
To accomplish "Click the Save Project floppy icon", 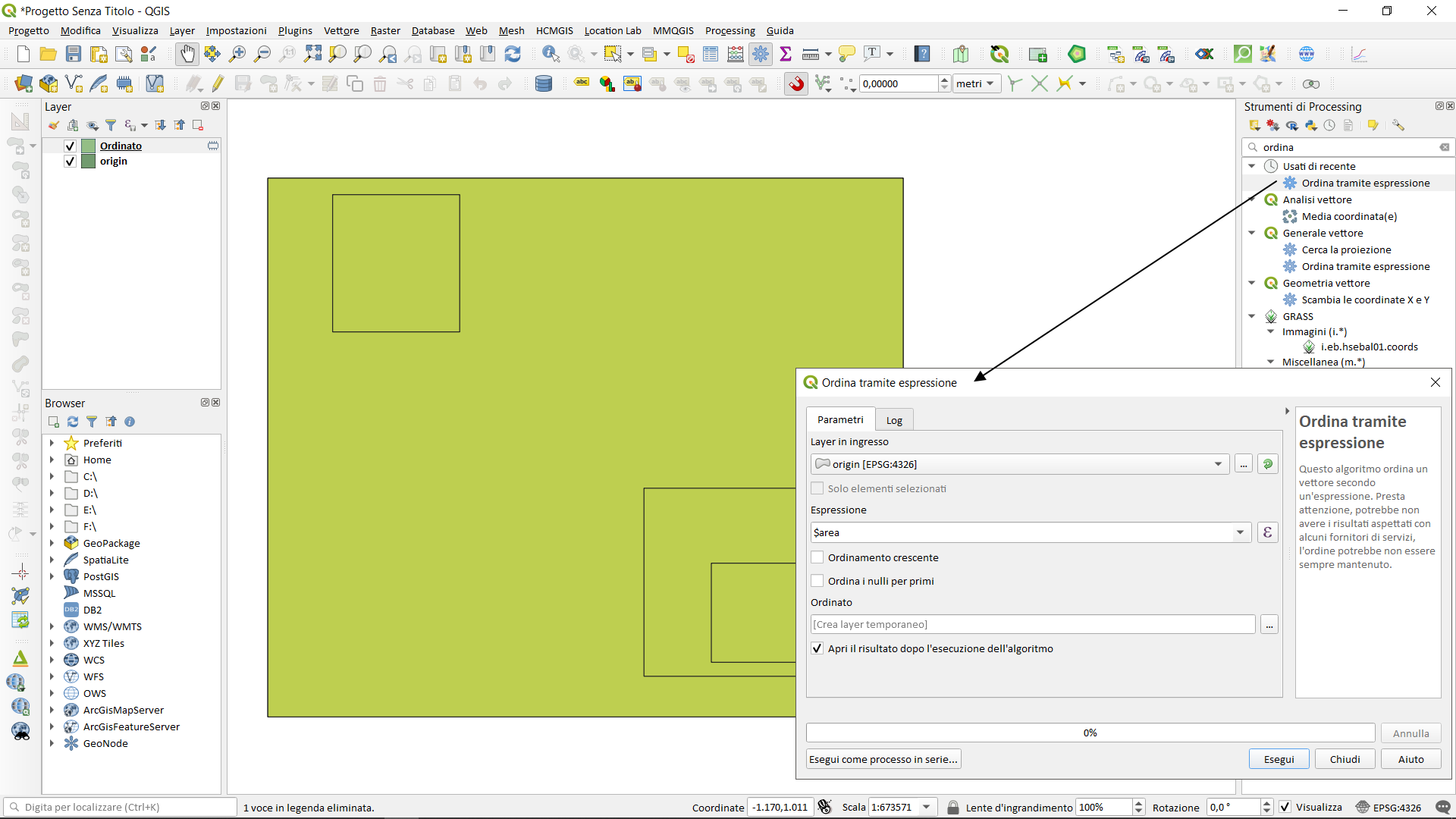I will pyautogui.click(x=74, y=54).
